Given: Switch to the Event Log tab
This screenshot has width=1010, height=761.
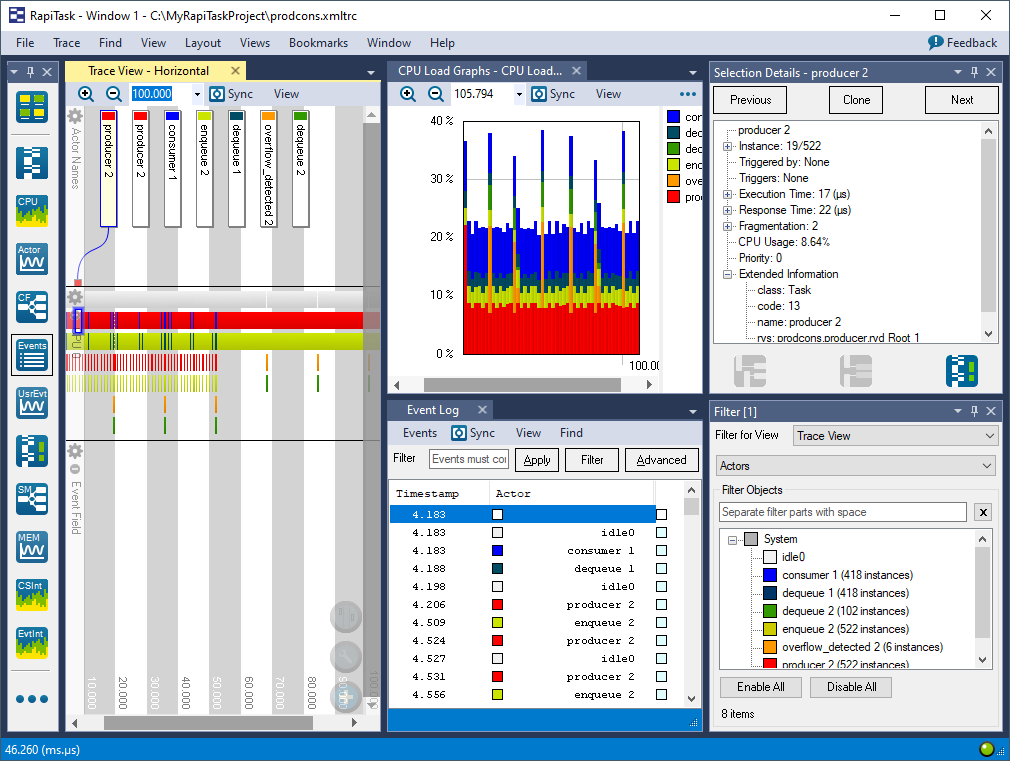Looking at the screenshot, I should coord(432,410).
